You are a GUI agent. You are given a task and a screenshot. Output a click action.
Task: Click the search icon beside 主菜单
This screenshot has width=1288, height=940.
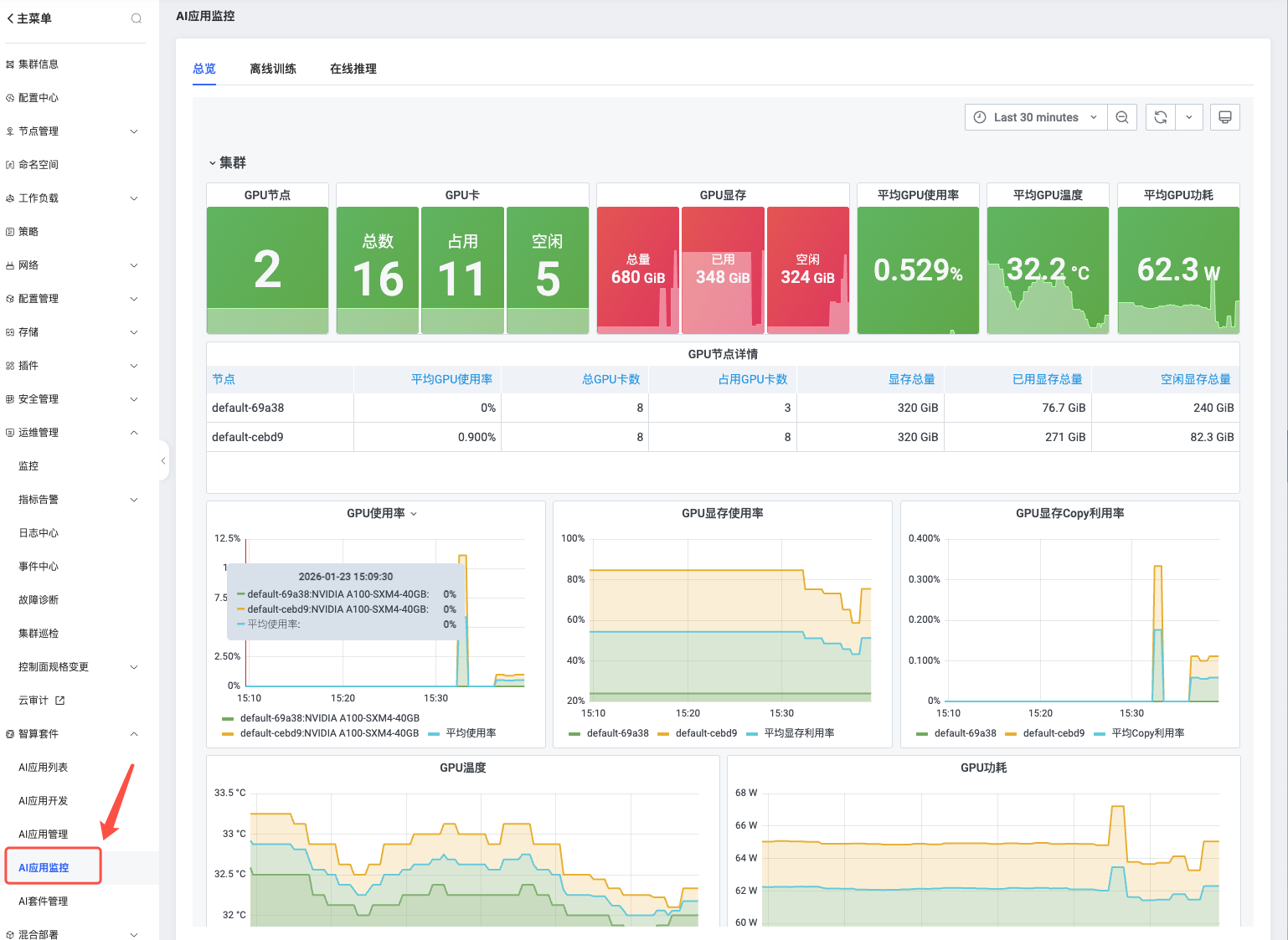(136, 18)
